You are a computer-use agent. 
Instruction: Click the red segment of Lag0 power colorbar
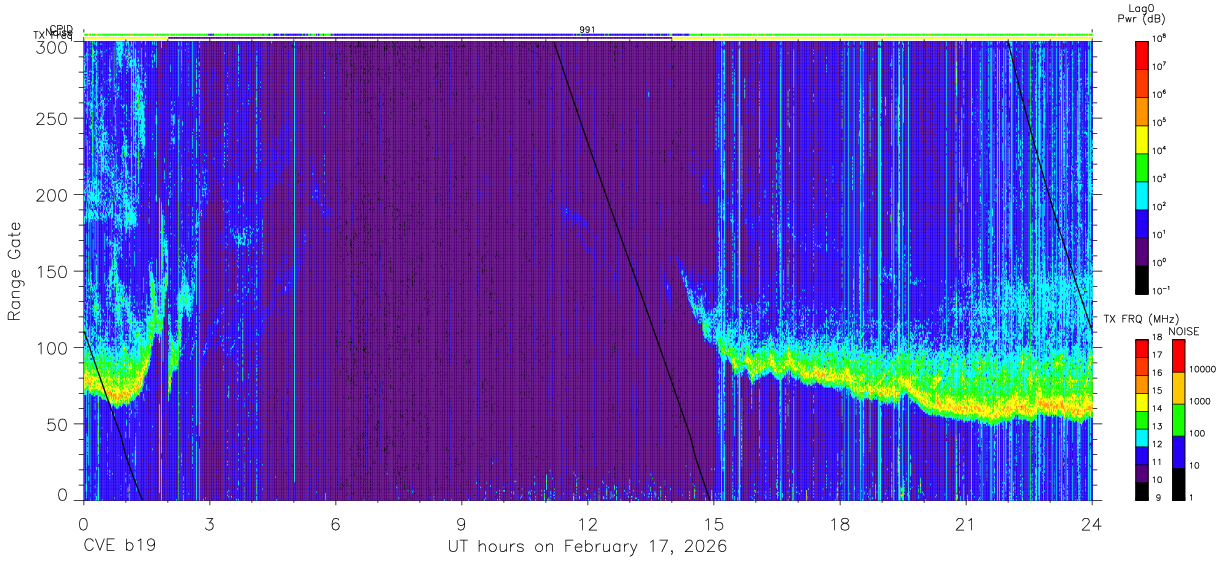[x=1141, y=54]
